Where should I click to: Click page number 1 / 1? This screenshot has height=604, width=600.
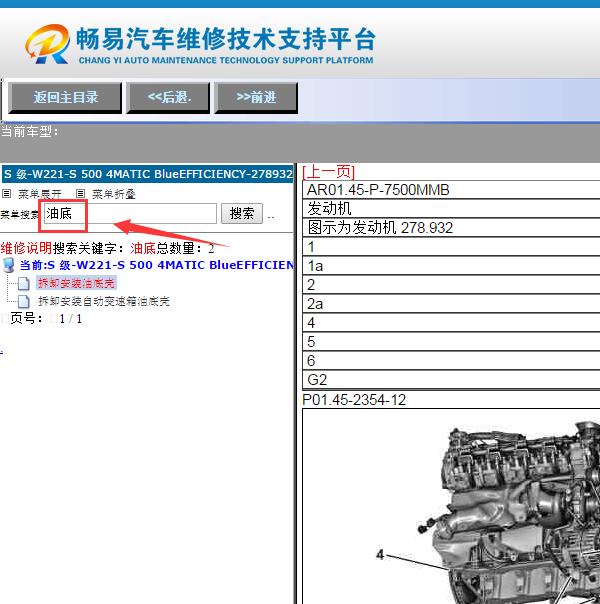click(70, 319)
